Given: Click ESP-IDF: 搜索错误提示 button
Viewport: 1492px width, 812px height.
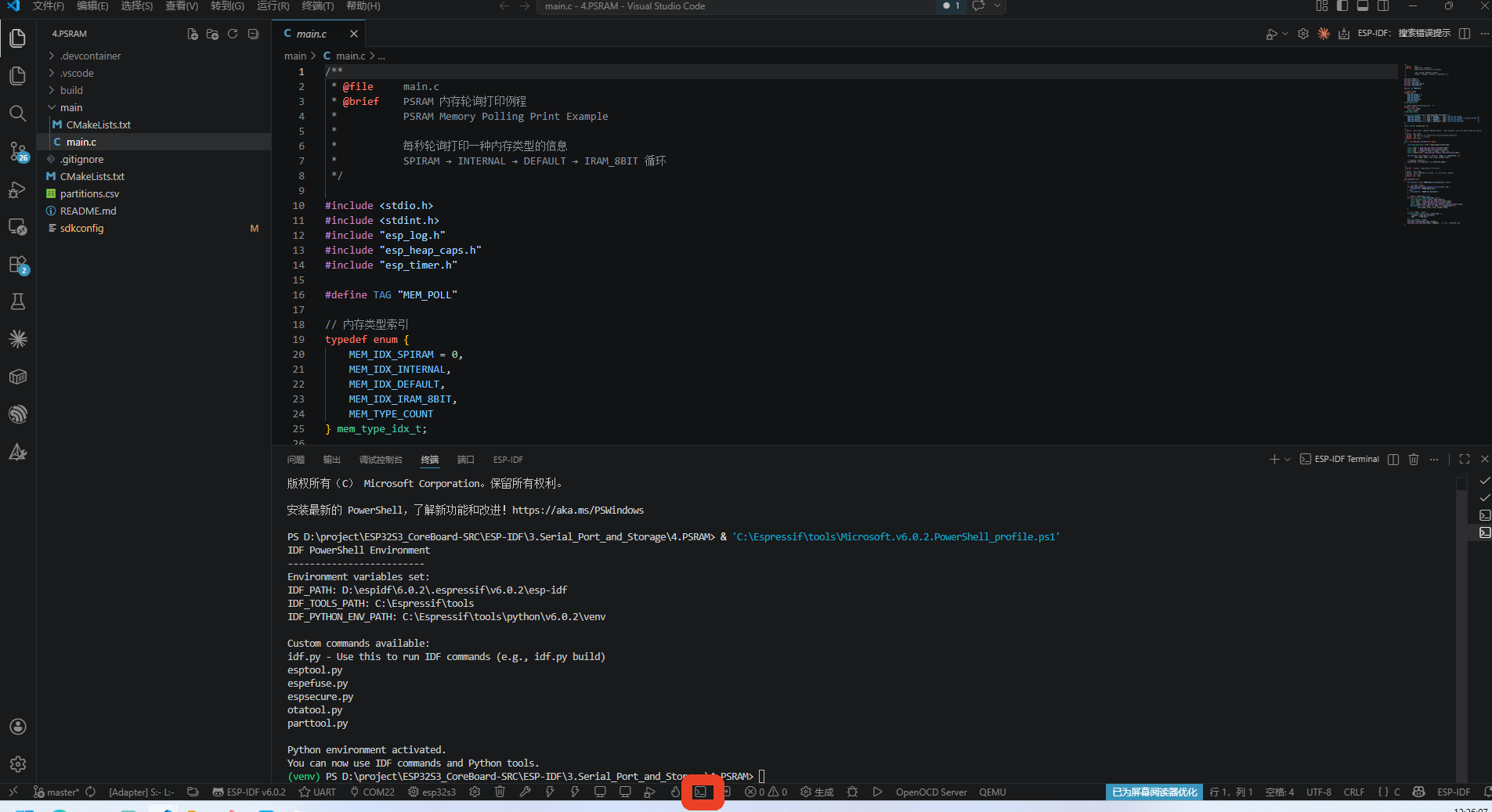Looking at the screenshot, I should [1403, 34].
